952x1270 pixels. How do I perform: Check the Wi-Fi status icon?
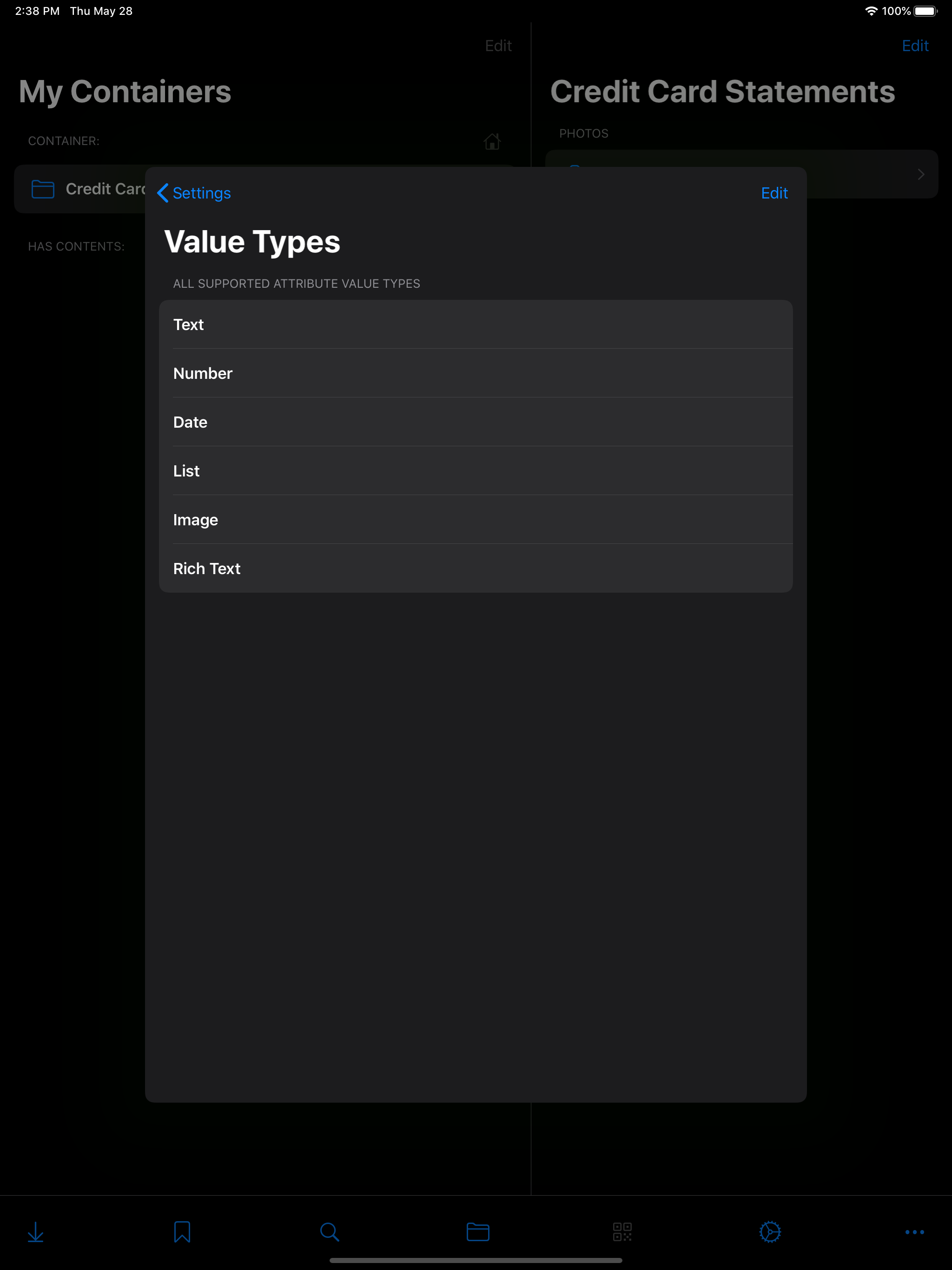[x=871, y=11]
